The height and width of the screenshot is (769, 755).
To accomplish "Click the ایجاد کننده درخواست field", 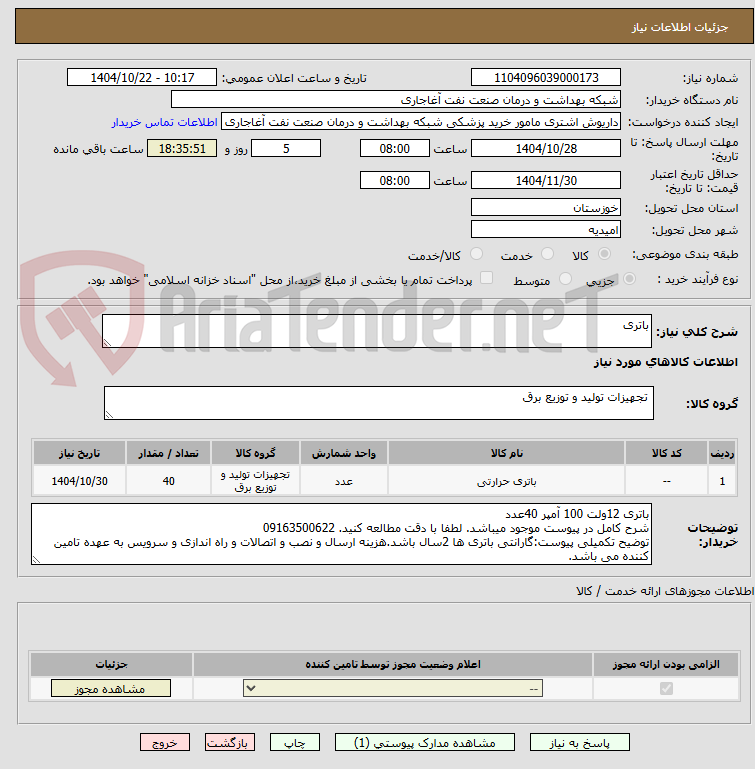I will point(421,122).
